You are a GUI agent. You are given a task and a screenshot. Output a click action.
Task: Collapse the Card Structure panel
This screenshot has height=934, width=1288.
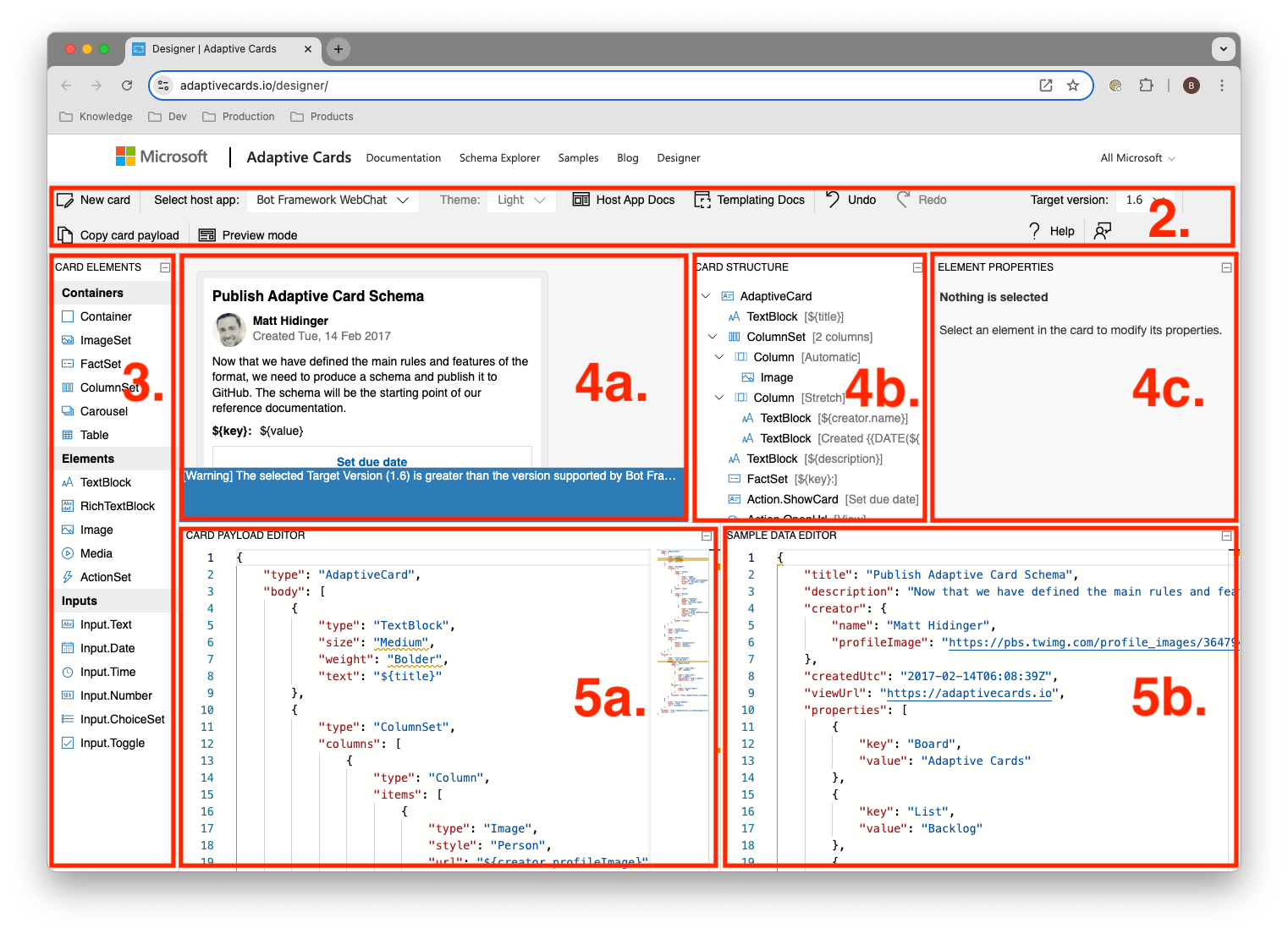click(917, 267)
